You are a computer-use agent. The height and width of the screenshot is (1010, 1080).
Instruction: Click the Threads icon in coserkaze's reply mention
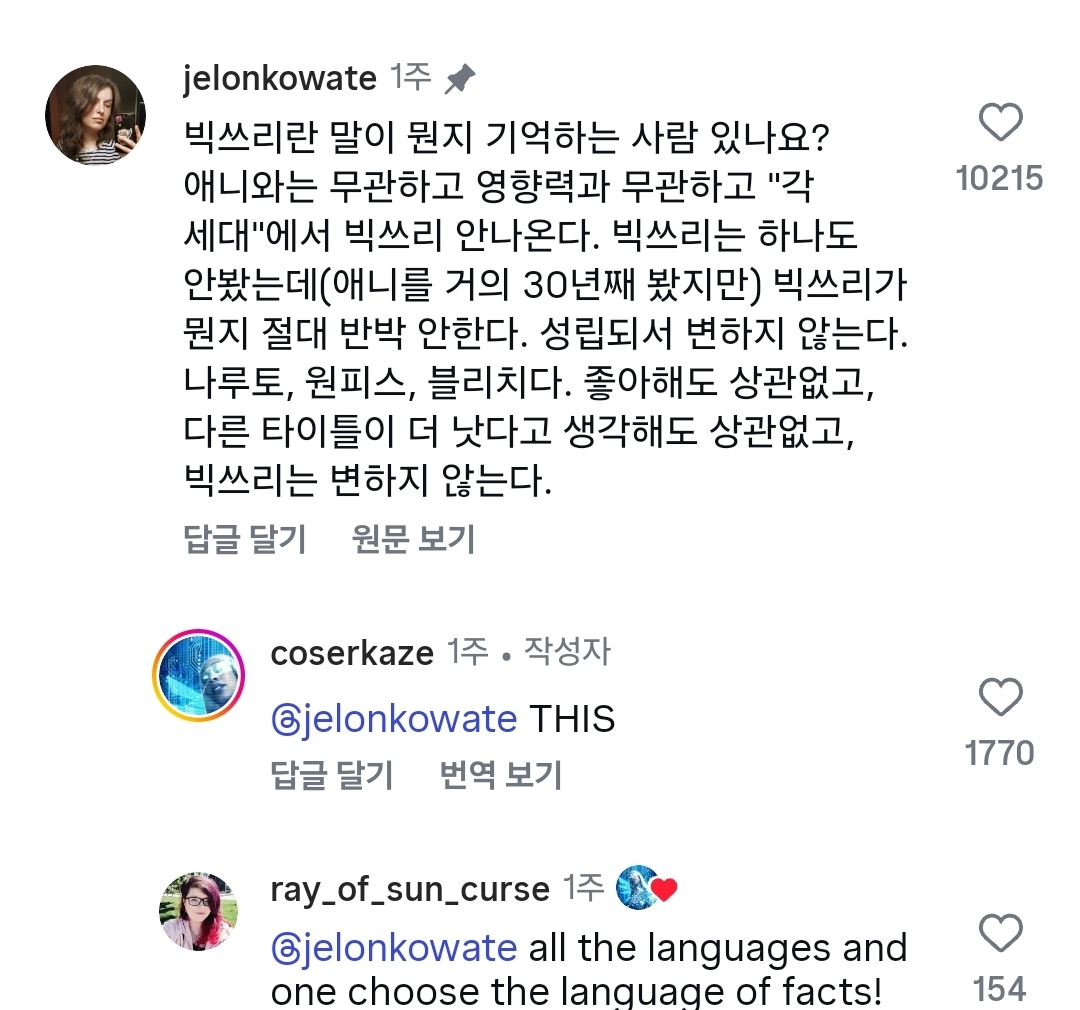(x=286, y=720)
